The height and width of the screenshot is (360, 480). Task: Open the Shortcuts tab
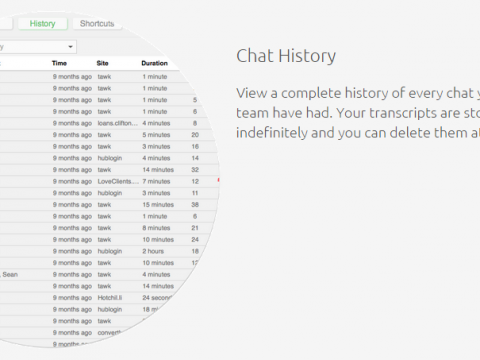(97, 24)
